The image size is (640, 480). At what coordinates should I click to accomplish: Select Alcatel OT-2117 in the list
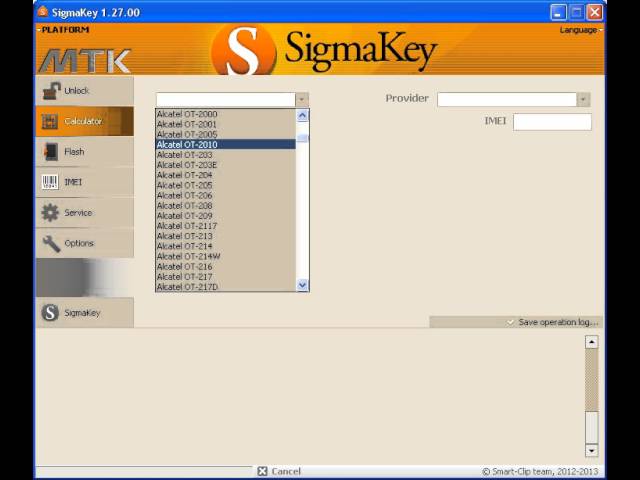pyautogui.click(x=226, y=226)
